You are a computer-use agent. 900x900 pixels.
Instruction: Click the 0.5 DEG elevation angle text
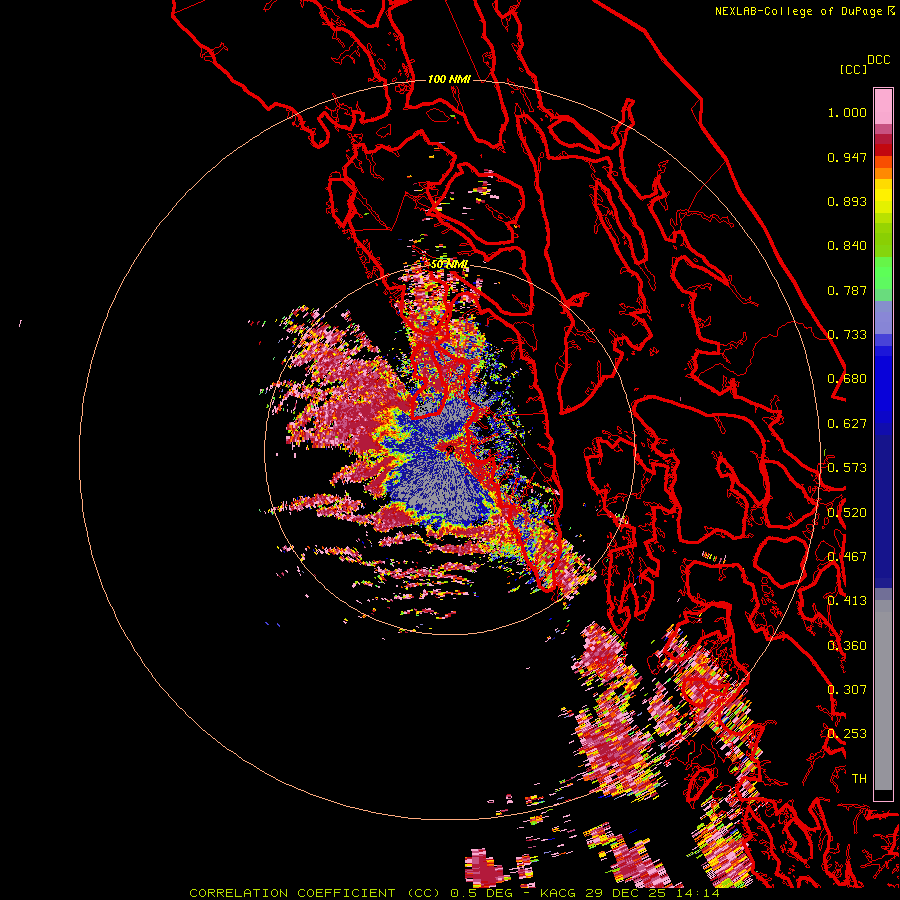pyautogui.click(x=481, y=893)
